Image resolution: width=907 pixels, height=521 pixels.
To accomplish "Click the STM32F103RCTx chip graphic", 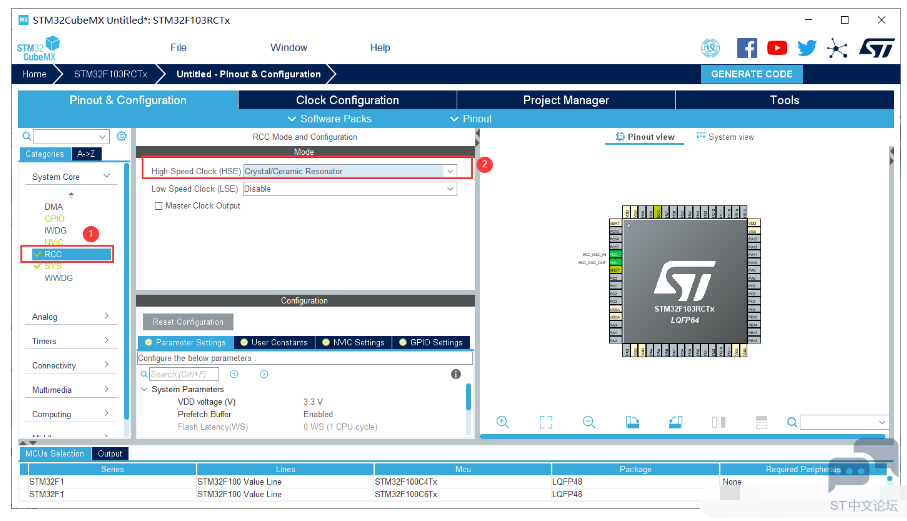I will pyautogui.click(x=684, y=281).
